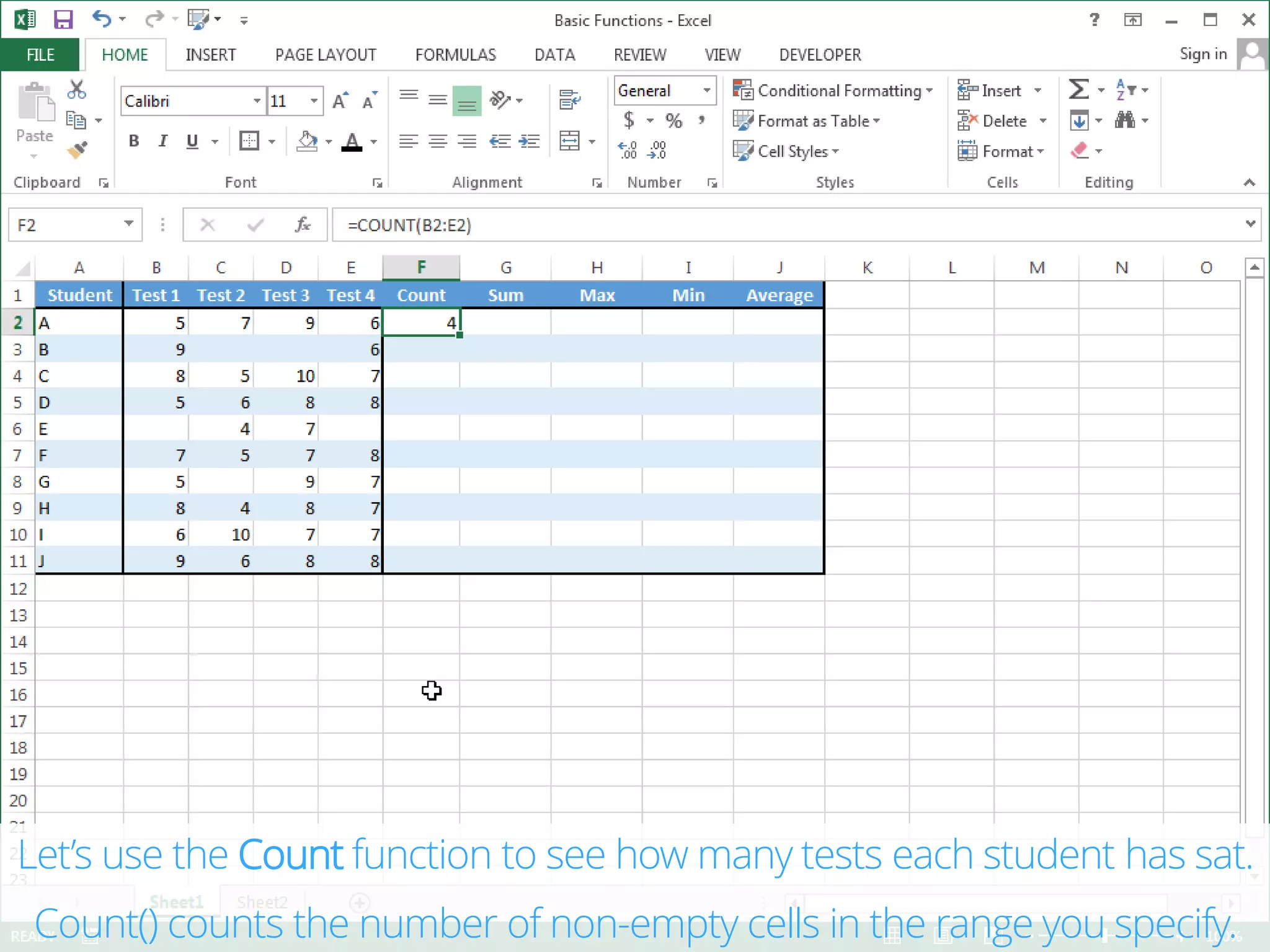This screenshot has height=952, width=1270.
Task: Apply the Fill Color paint bucket
Action: tap(307, 141)
